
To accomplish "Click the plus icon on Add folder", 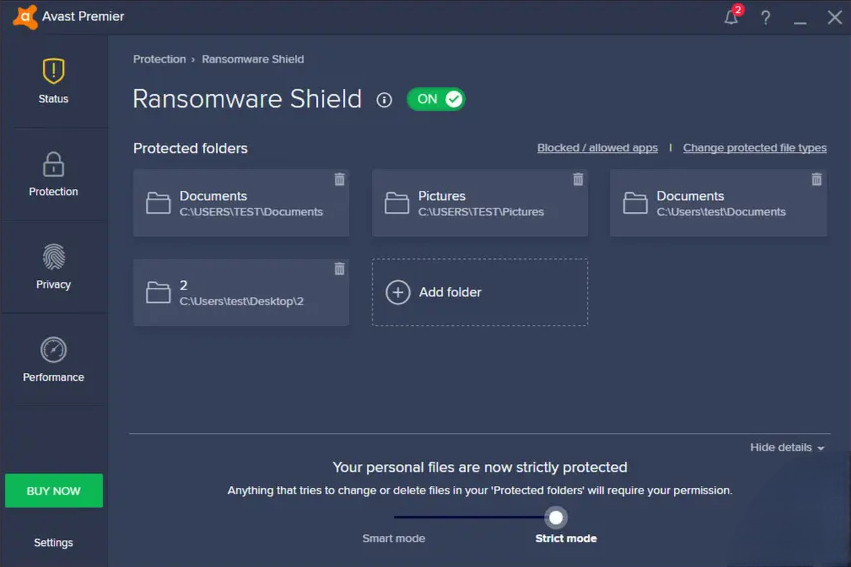I will point(398,292).
